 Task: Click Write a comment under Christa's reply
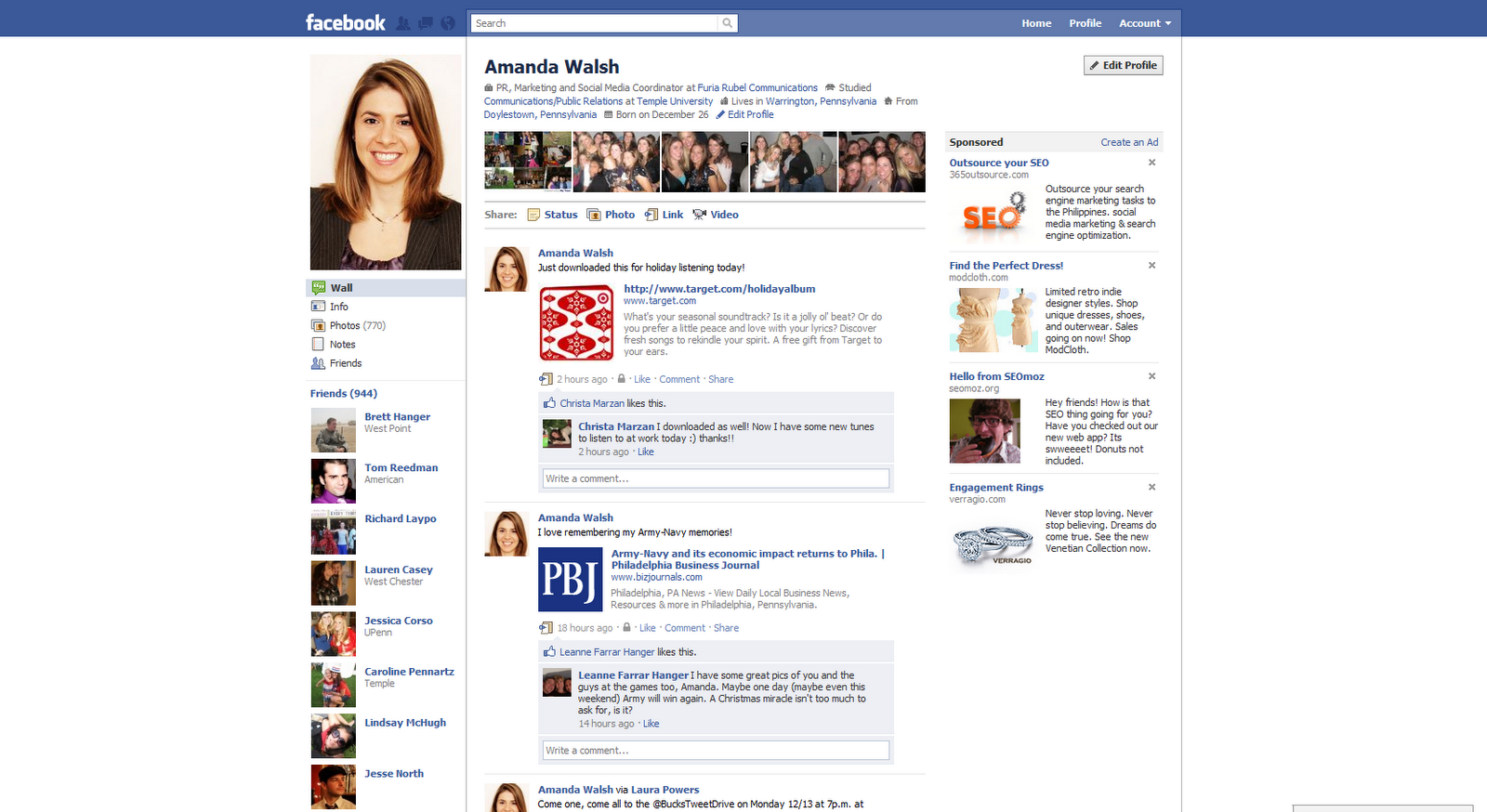[716, 478]
